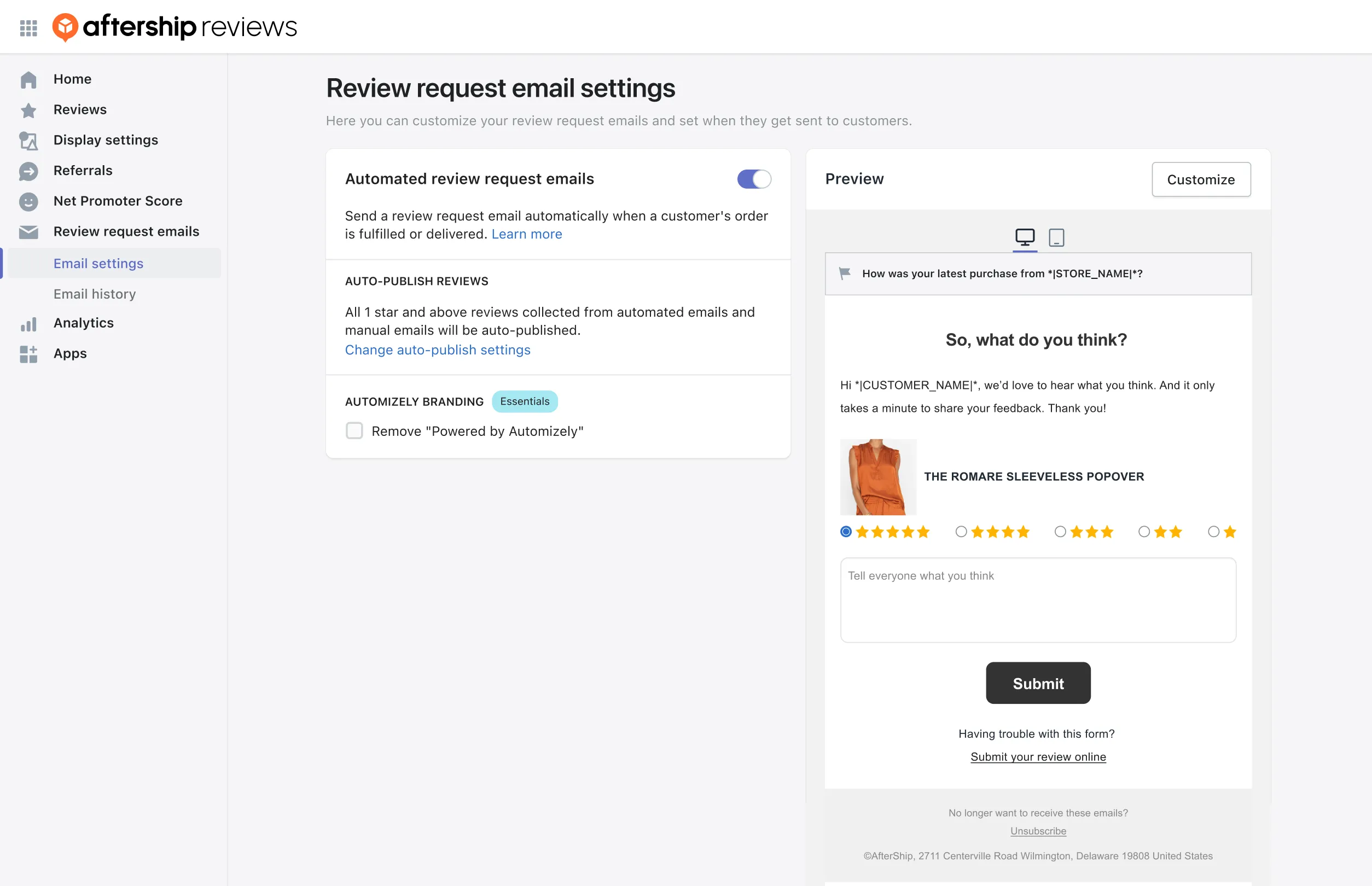Select the one-star rating radio button
This screenshot has width=1372, height=886.
(1213, 532)
